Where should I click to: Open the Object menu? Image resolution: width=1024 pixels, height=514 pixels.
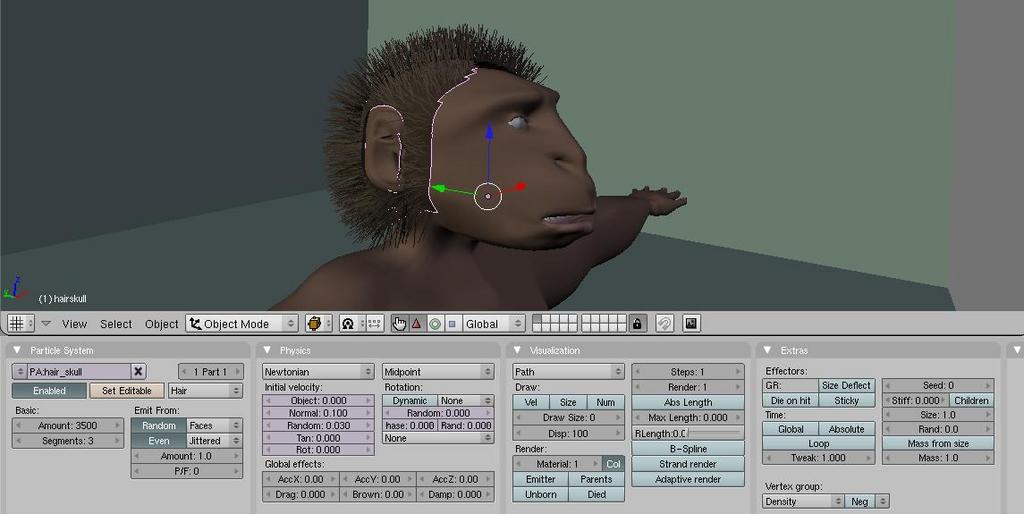(161, 324)
